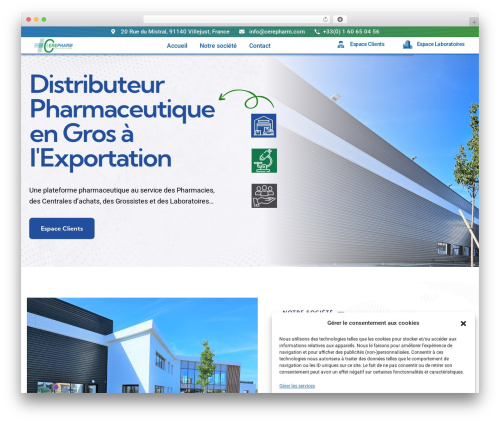The width and height of the screenshot is (500, 423).
Task: Click the 'Une plateforme pharmaceutique' paragraph
Action: (x=122, y=196)
